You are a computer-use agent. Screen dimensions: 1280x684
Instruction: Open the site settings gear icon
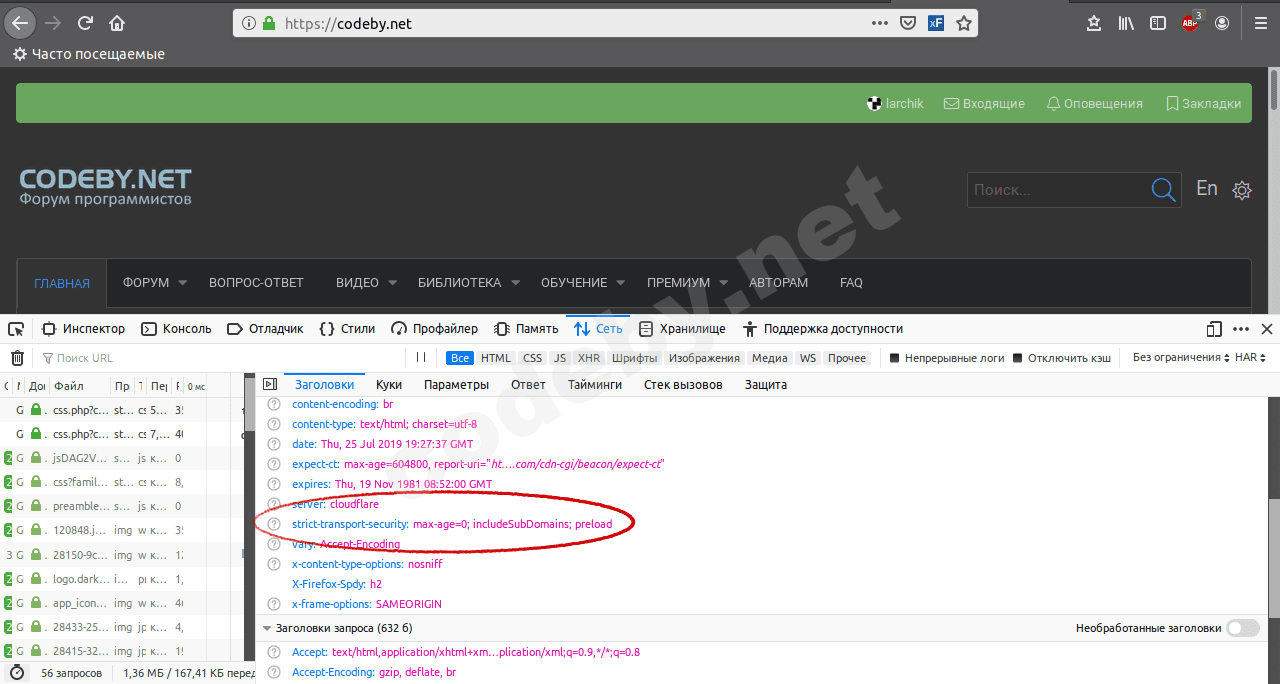click(x=1242, y=190)
